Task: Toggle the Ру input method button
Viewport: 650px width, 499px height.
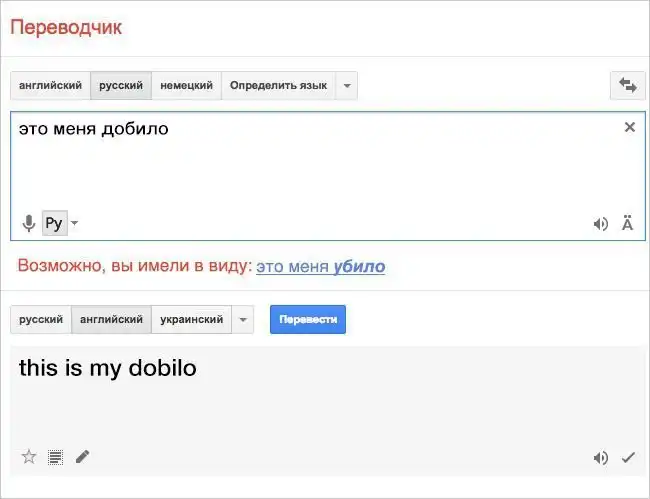Action: tap(54, 223)
